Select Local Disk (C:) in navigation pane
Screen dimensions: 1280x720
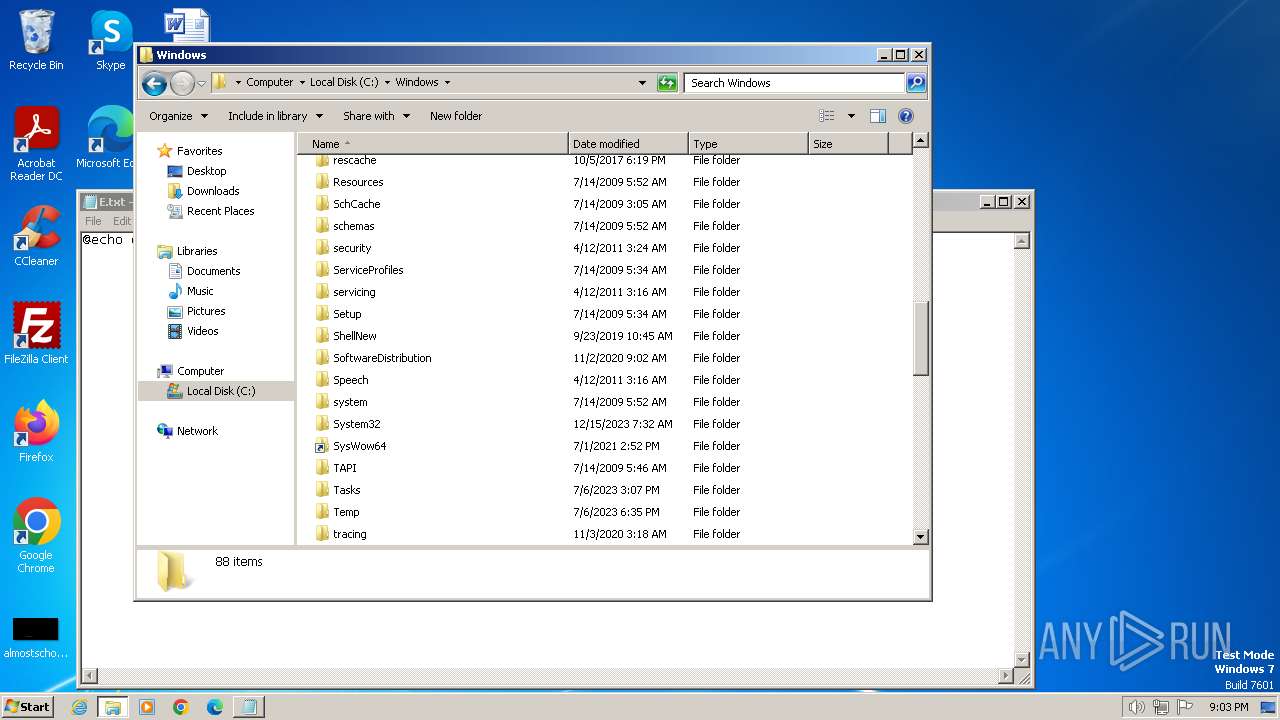tap(220, 391)
